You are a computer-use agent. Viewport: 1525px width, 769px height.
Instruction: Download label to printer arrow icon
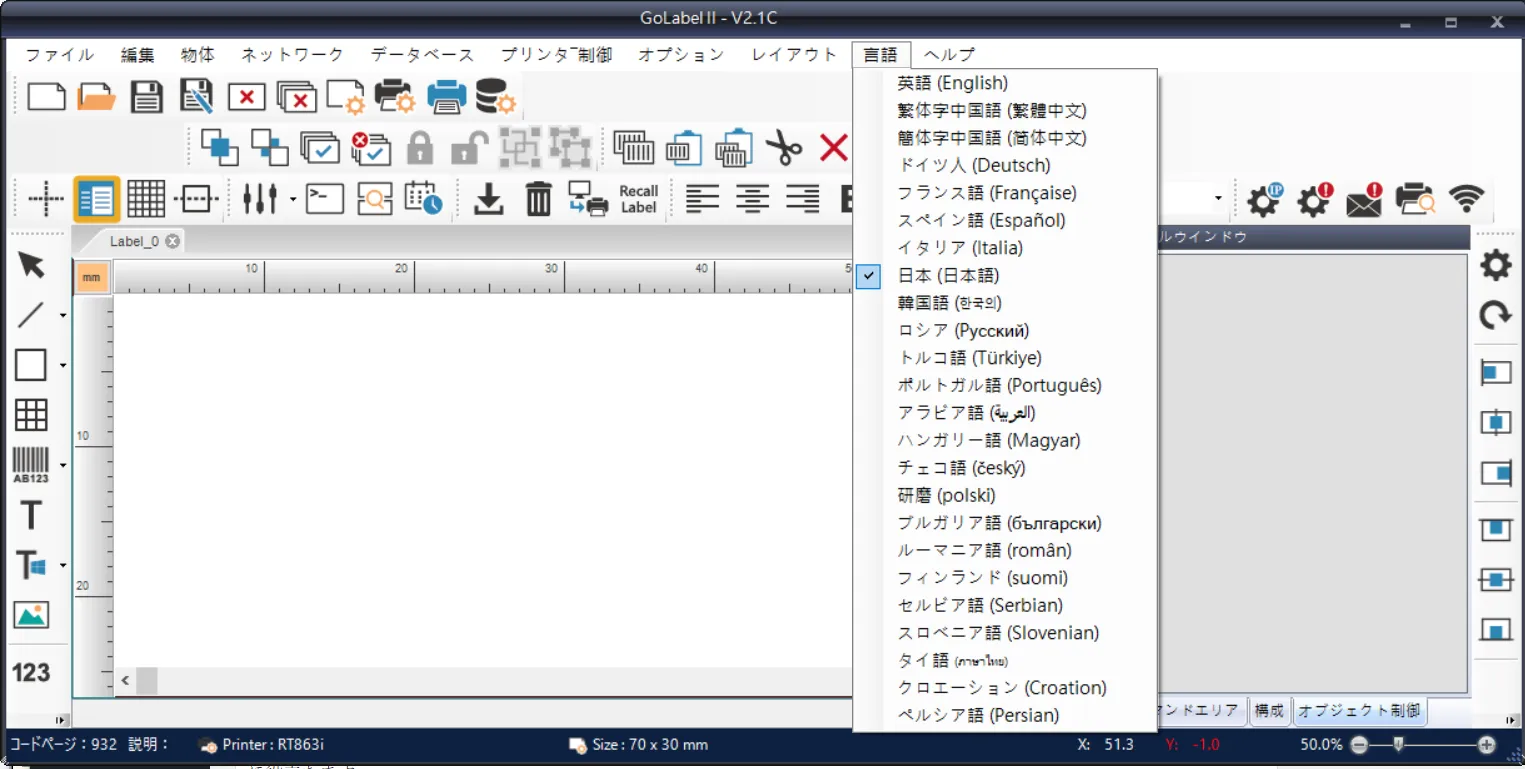(x=488, y=199)
